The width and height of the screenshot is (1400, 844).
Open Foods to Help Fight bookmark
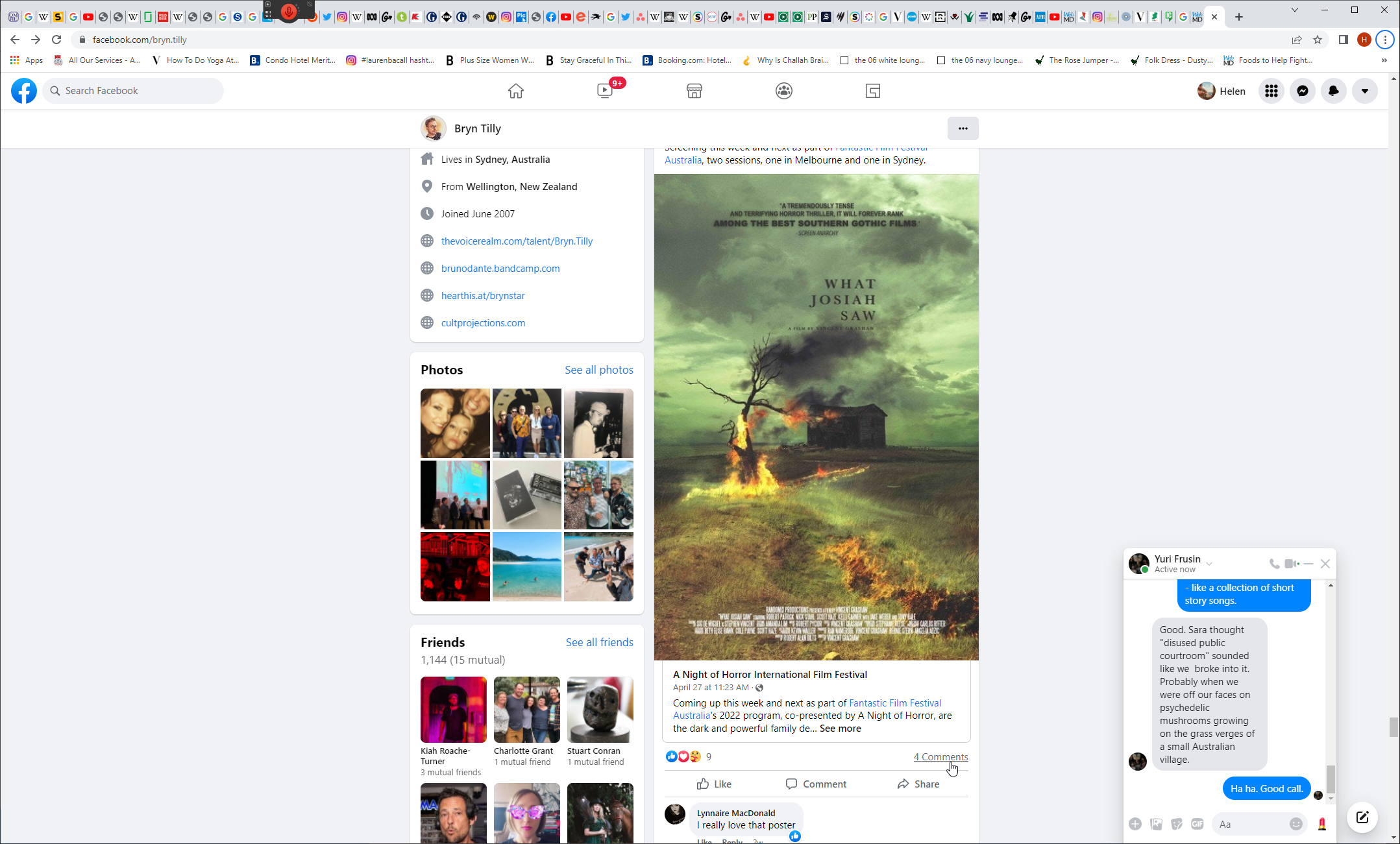[x=1268, y=60]
